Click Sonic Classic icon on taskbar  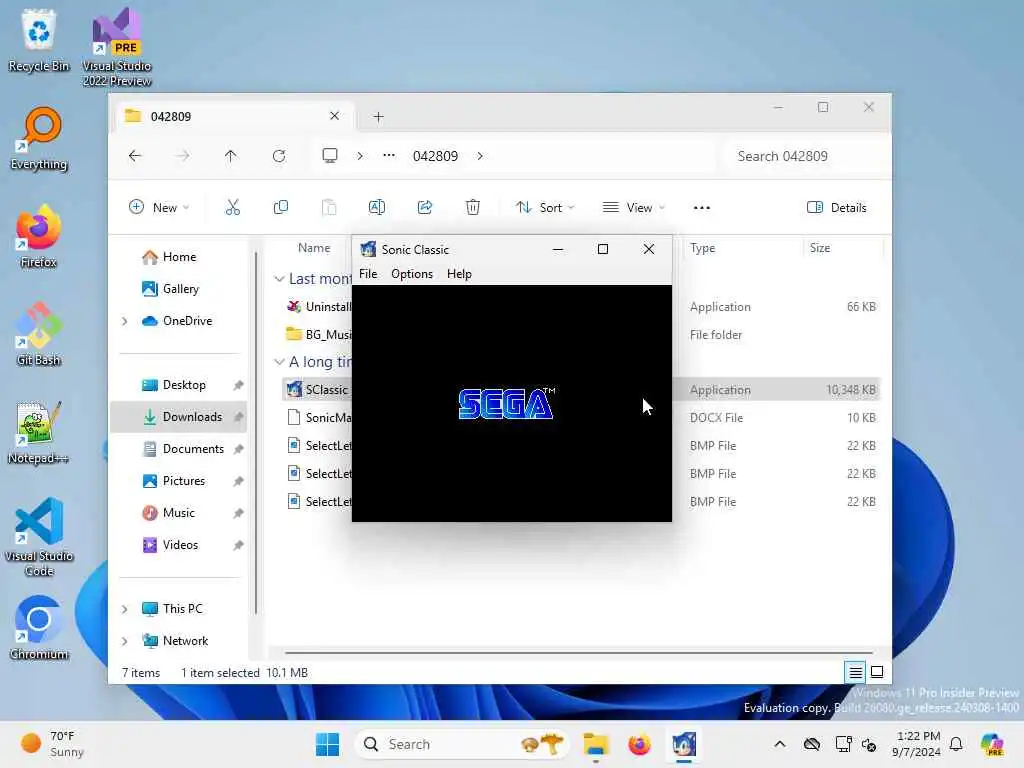point(684,744)
